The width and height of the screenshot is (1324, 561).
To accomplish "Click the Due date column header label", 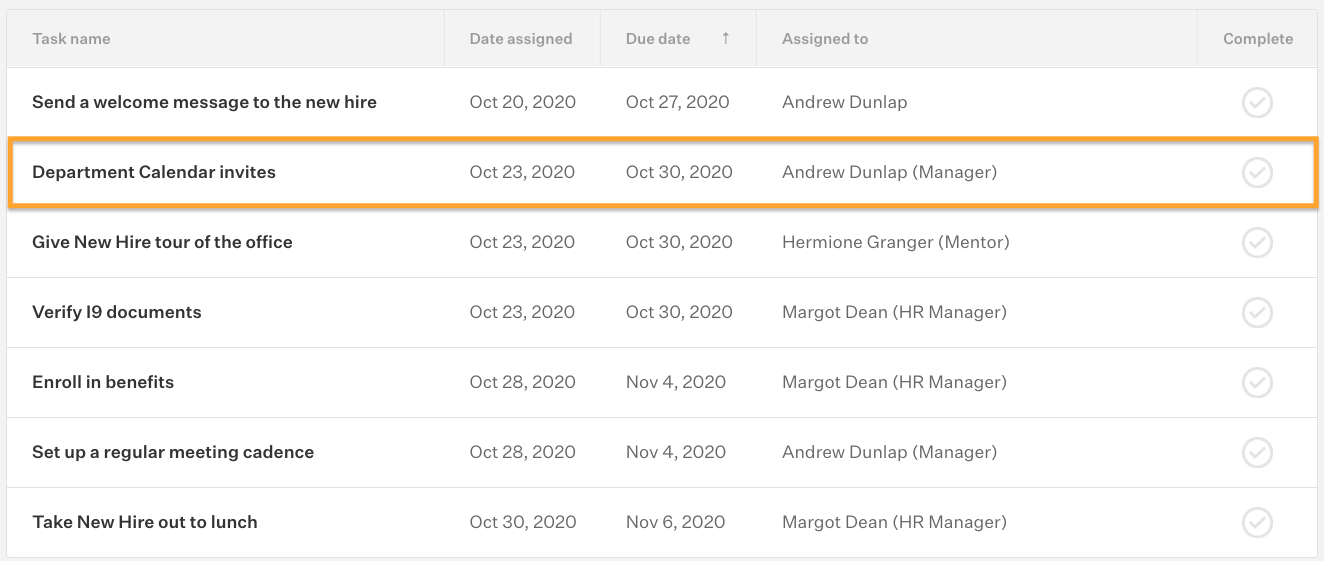I will (x=658, y=39).
